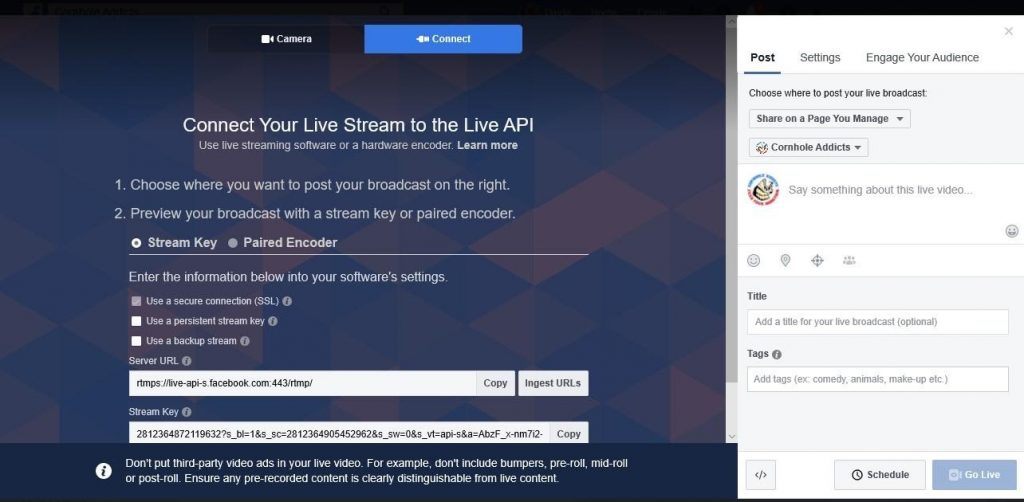The height and width of the screenshot is (502, 1024).
Task: Select the Stream Key radio option
Action: [x=136, y=243]
